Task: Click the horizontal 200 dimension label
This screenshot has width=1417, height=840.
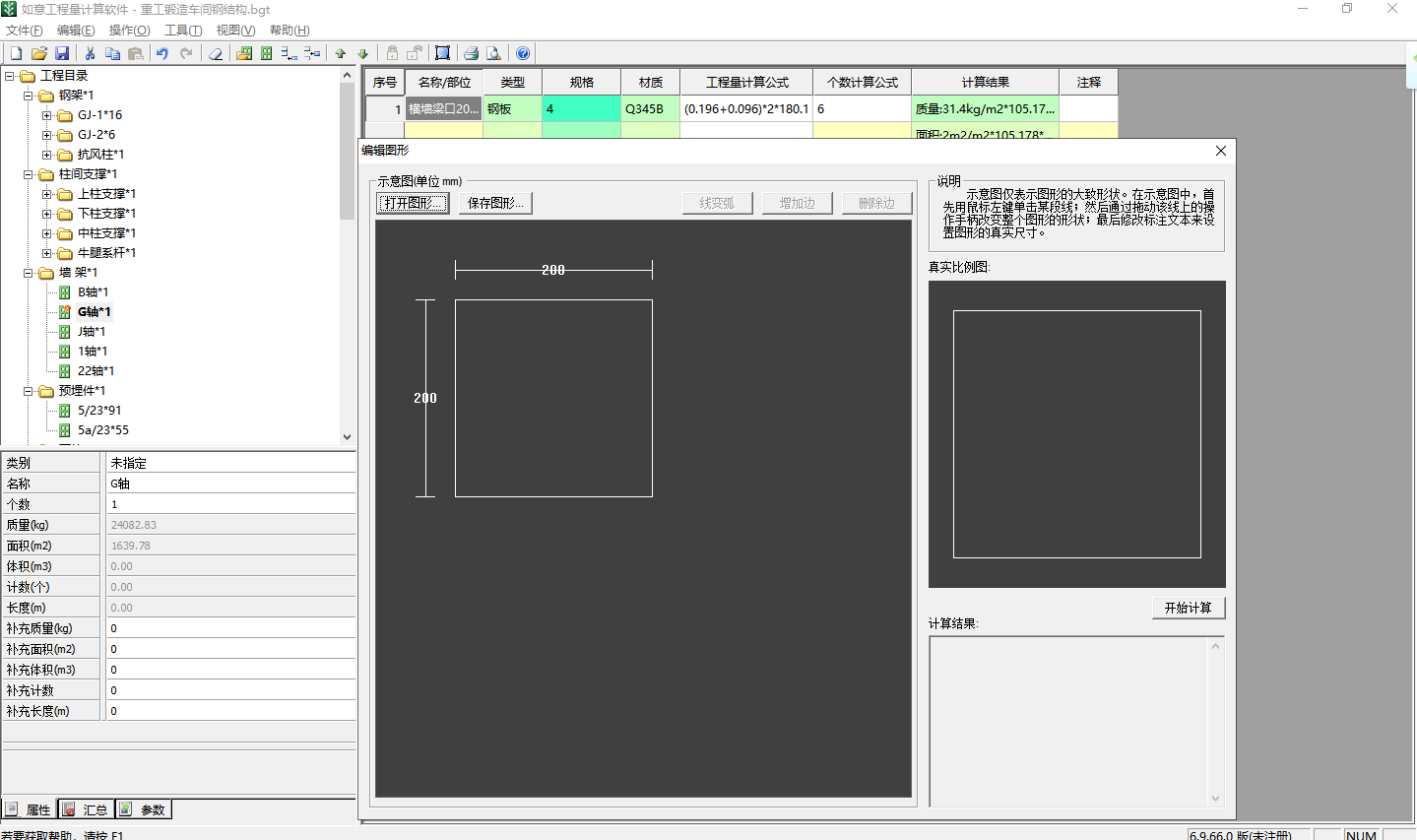Action: [x=553, y=270]
